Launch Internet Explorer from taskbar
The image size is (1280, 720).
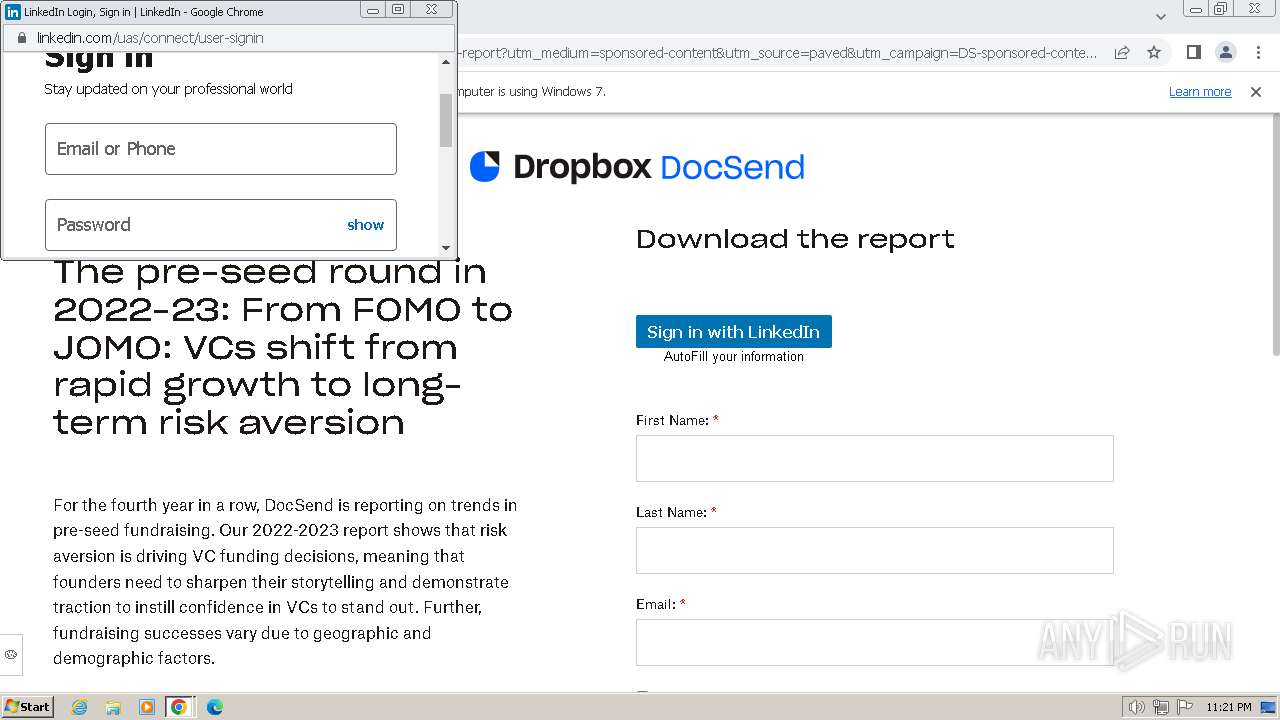pos(80,707)
